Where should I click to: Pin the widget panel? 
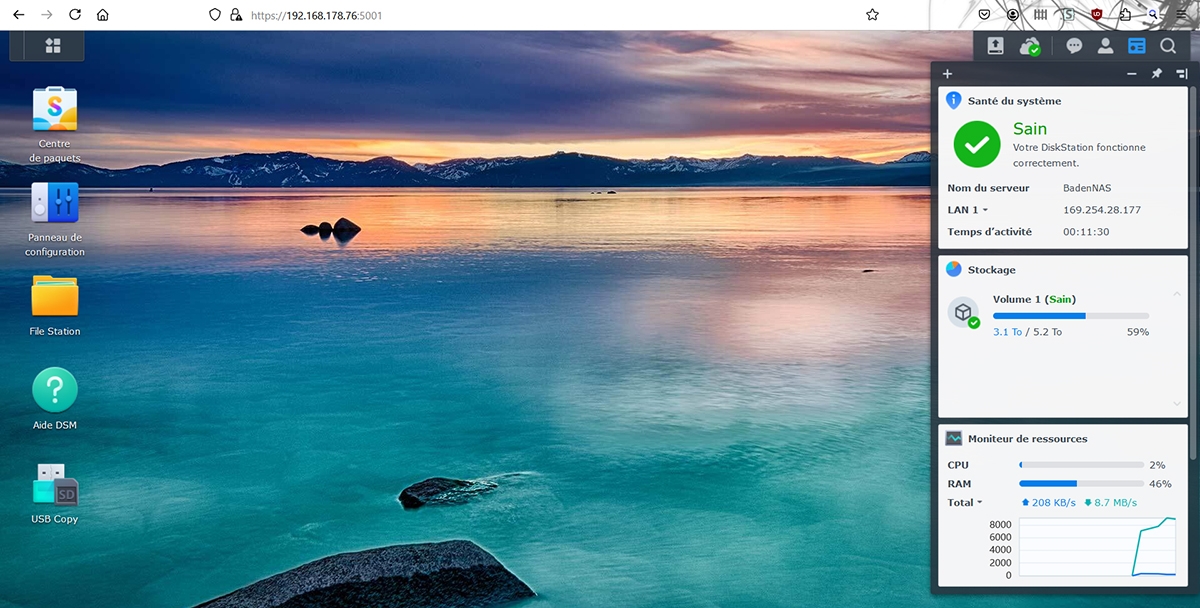click(x=1157, y=74)
